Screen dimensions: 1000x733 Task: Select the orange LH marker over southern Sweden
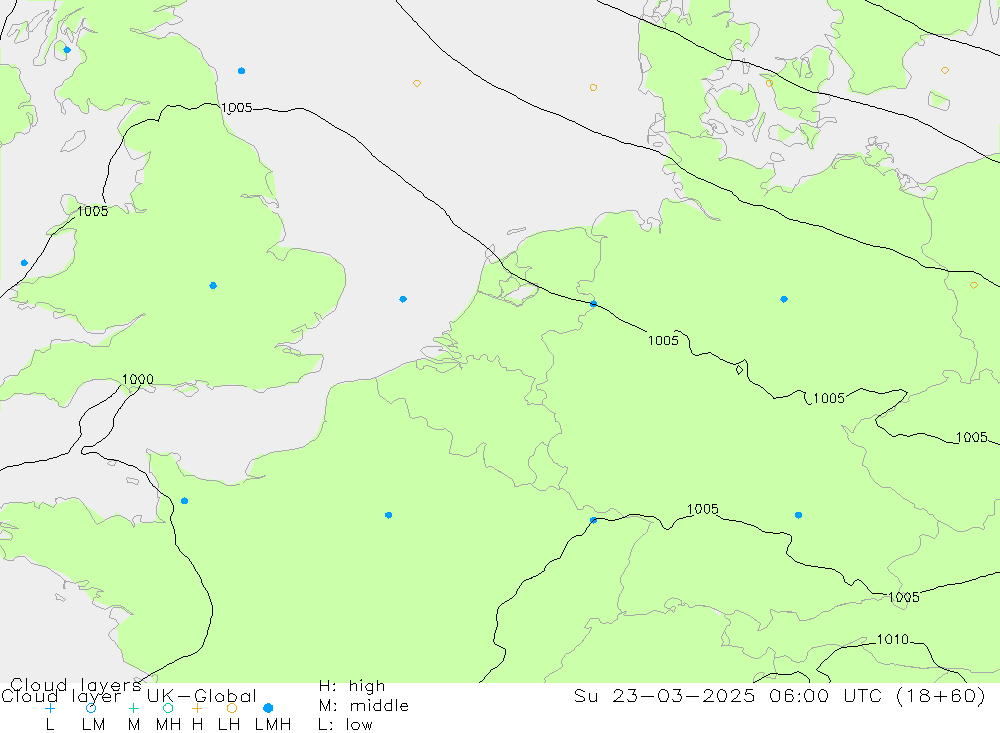[x=945, y=70]
